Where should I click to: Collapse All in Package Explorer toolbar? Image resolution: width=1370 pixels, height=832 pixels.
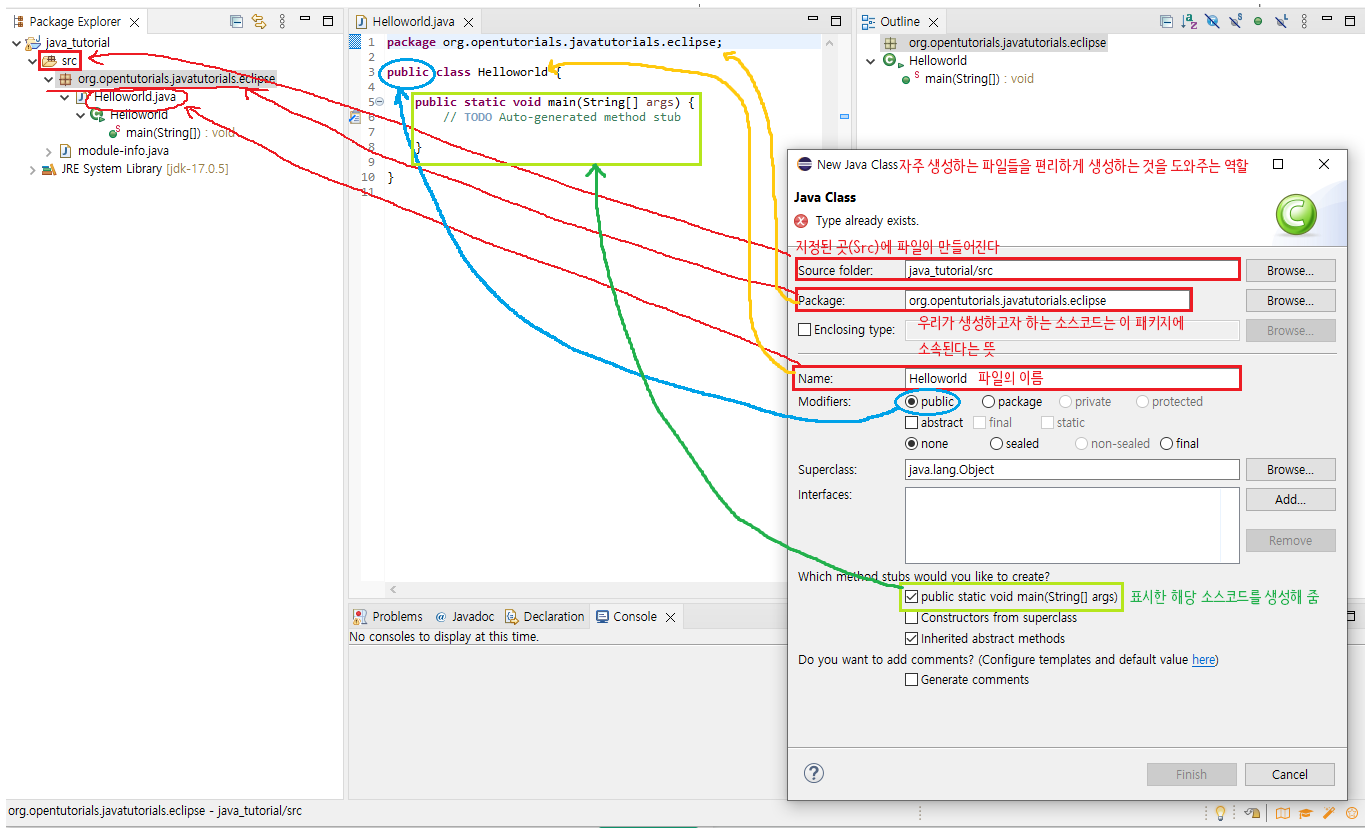[236, 21]
